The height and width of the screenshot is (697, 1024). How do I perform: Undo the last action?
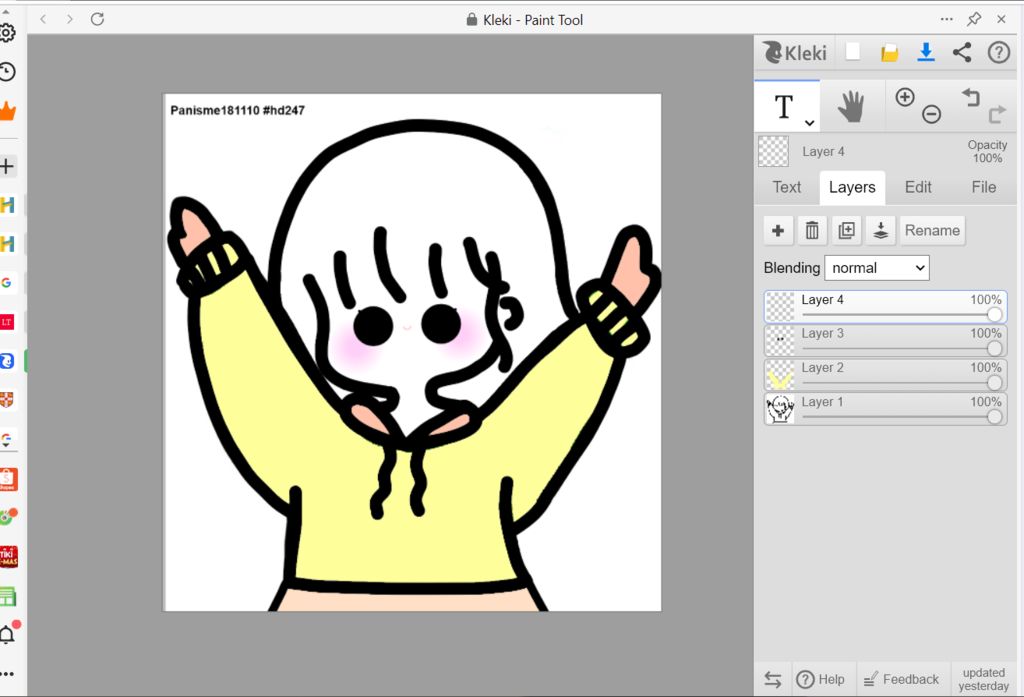tap(971, 97)
